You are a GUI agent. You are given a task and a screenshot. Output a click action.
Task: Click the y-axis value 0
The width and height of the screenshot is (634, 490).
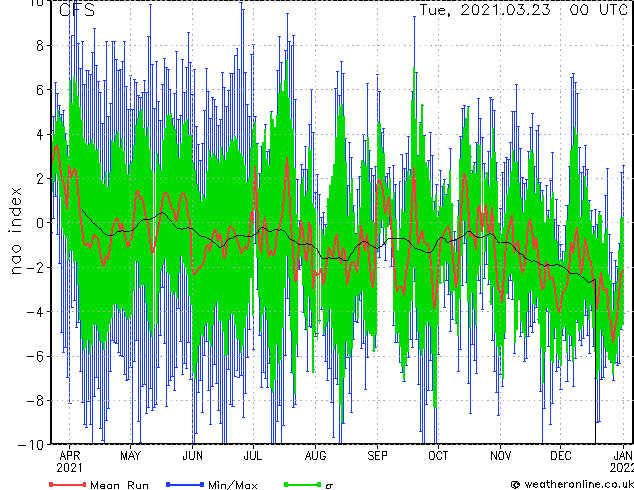pyautogui.click(x=40, y=223)
